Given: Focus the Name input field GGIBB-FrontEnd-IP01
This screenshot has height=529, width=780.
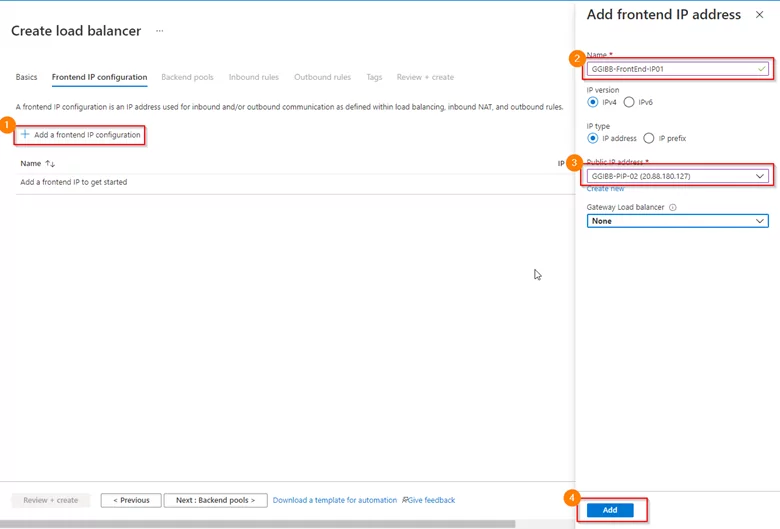Looking at the screenshot, I should 677,69.
